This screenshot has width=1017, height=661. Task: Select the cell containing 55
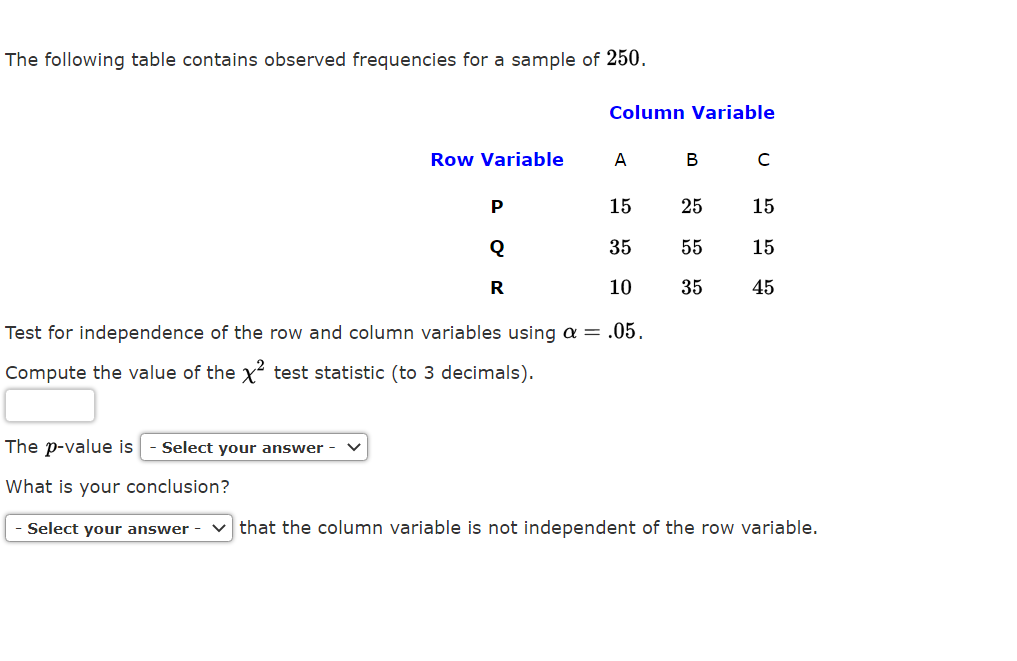click(692, 247)
